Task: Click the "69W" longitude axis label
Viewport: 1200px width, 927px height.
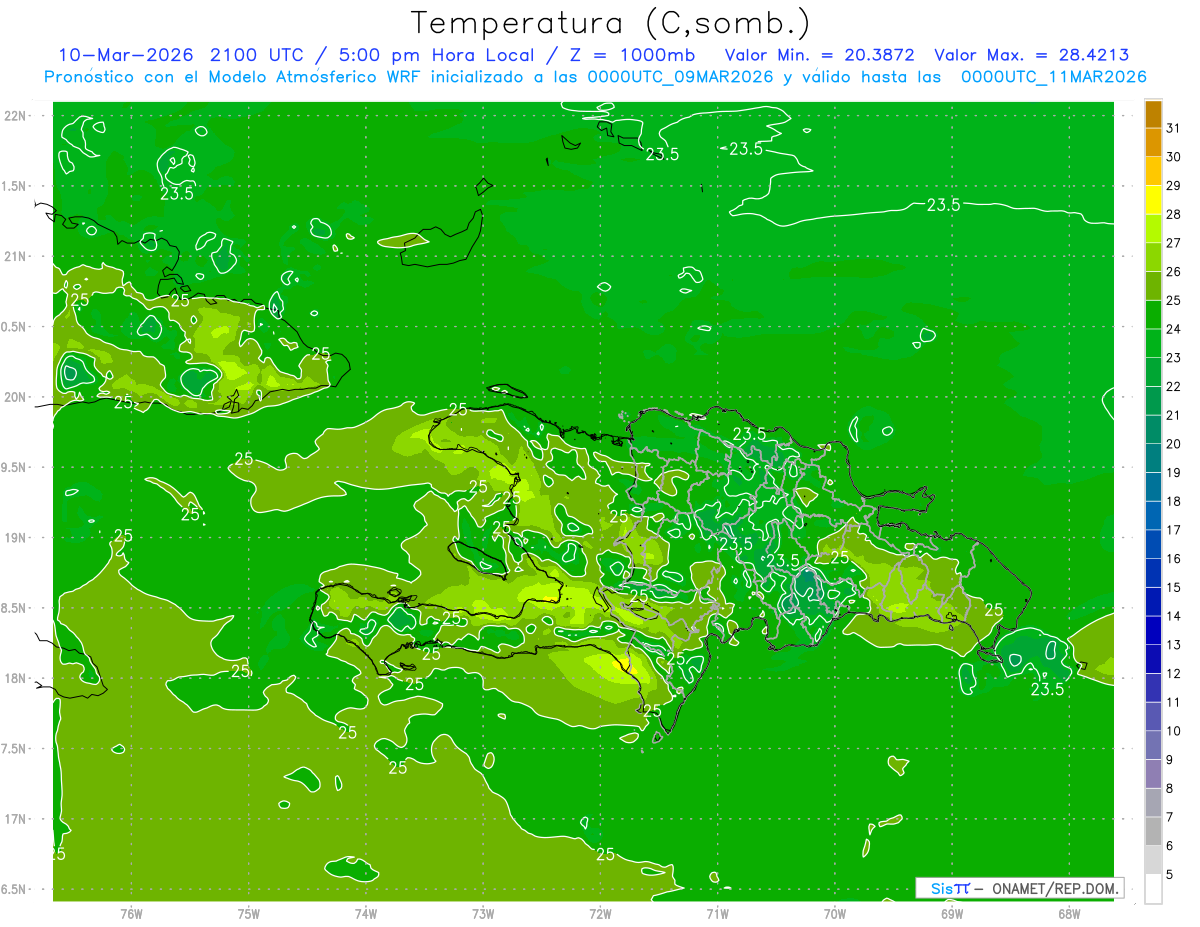Action: (x=952, y=913)
